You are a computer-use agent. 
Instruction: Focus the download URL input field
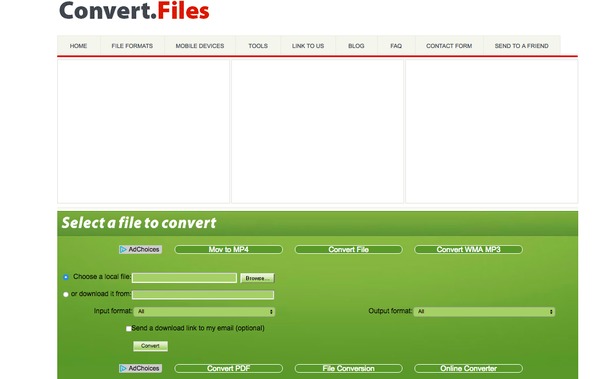203,295
